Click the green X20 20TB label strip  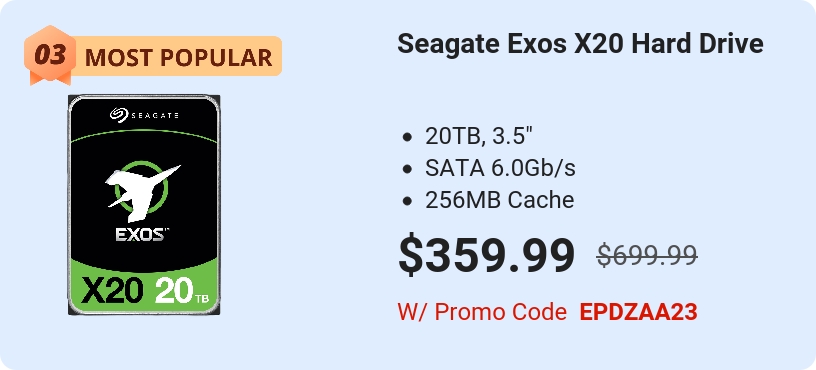[144, 289]
